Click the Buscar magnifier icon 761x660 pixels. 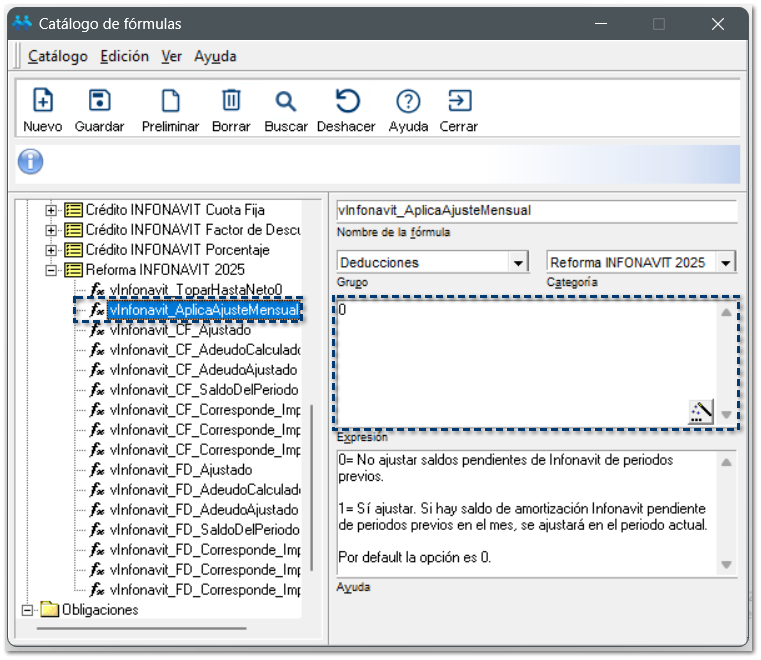[x=286, y=101]
